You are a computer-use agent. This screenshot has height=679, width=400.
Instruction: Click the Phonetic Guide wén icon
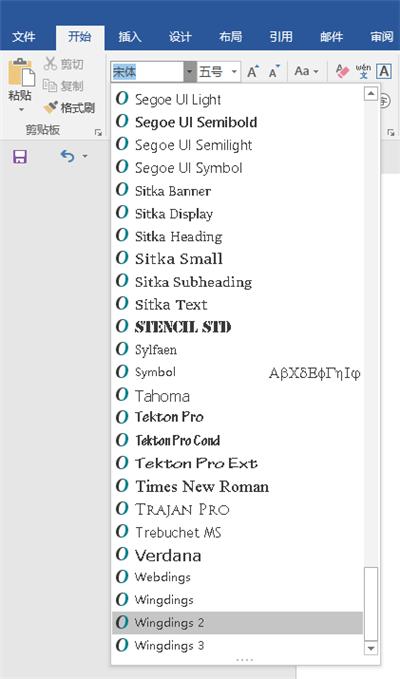tap(363, 71)
